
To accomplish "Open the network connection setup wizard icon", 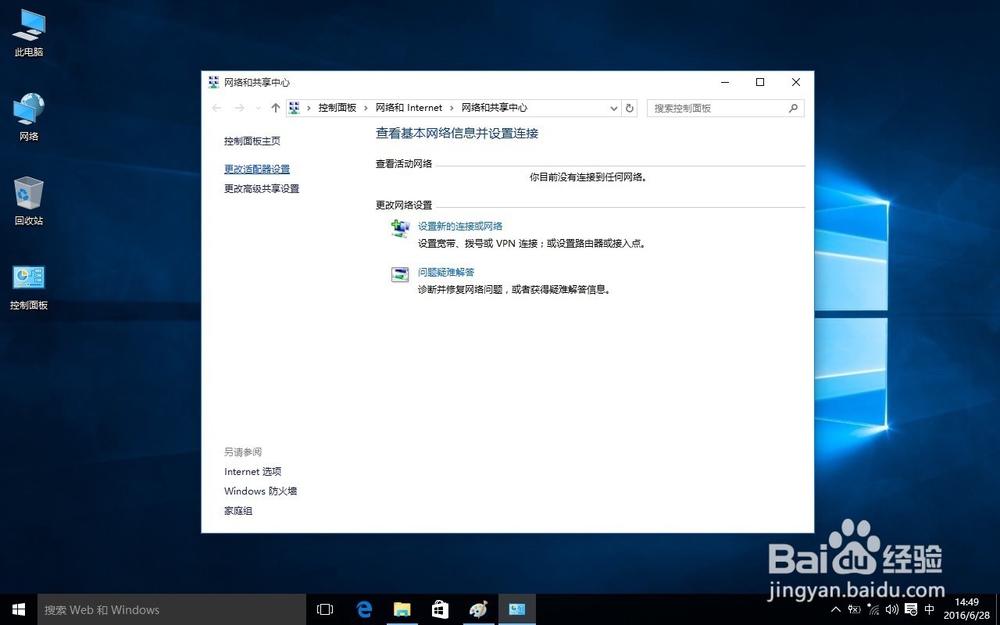I will click(x=400, y=229).
